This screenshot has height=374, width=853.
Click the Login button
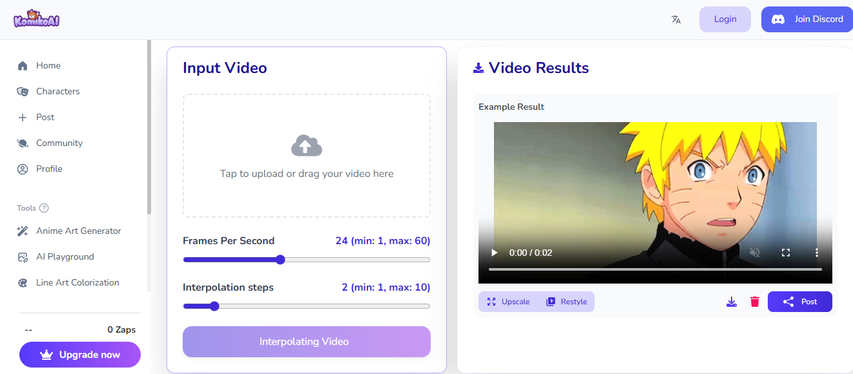[x=725, y=19]
